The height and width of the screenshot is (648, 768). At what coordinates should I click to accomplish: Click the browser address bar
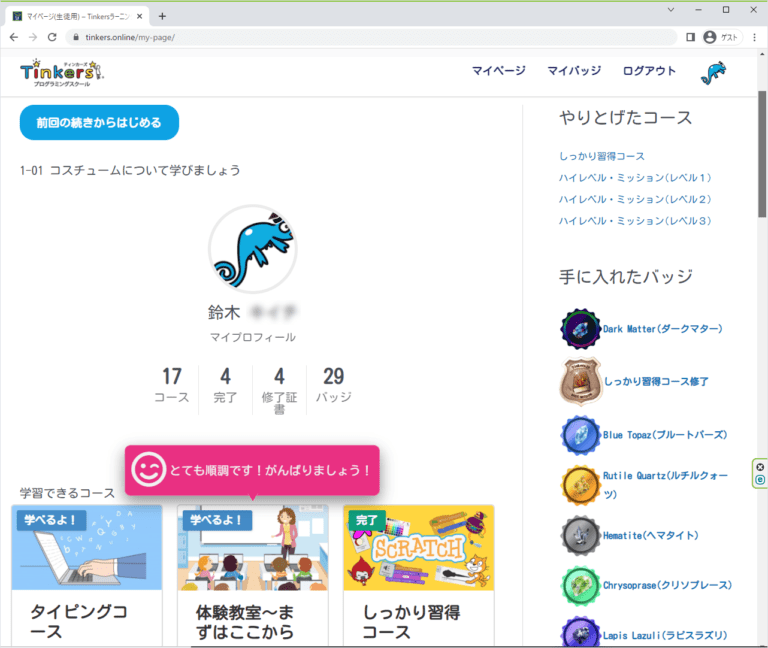tap(370, 37)
